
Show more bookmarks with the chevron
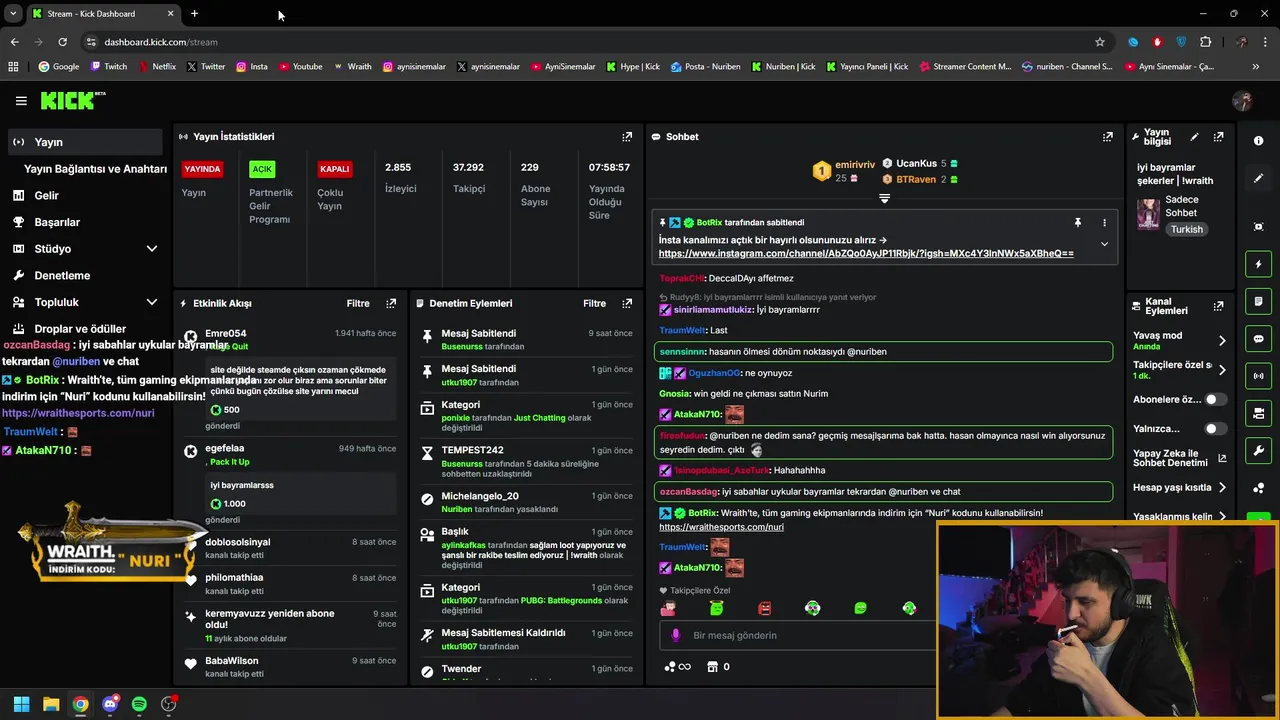point(1256,67)
